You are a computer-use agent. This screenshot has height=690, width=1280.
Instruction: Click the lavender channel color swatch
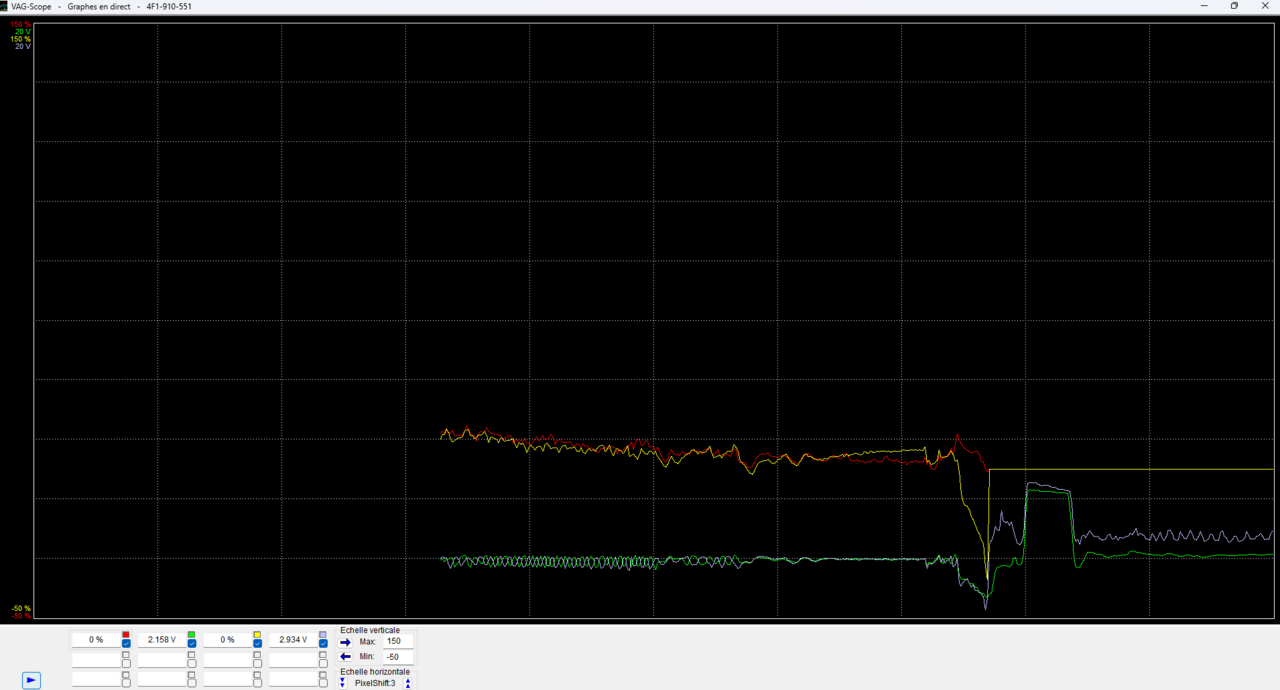[x=323, y=634]
